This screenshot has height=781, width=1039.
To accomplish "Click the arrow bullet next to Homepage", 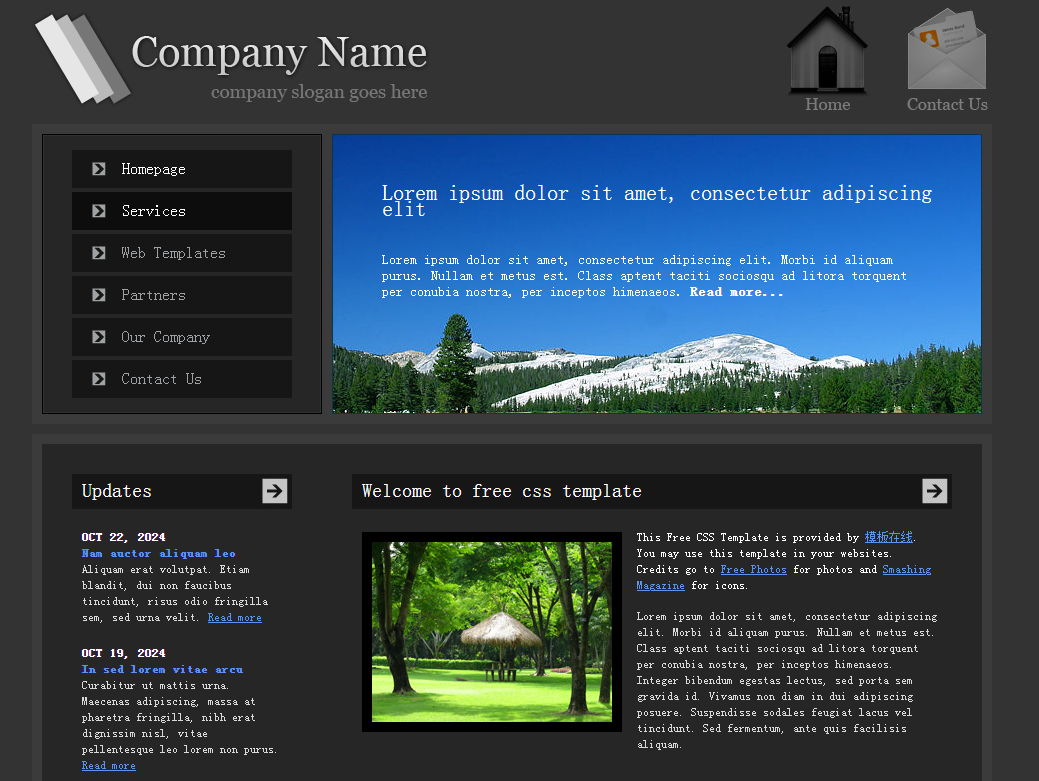I will [x=99, y=169].
